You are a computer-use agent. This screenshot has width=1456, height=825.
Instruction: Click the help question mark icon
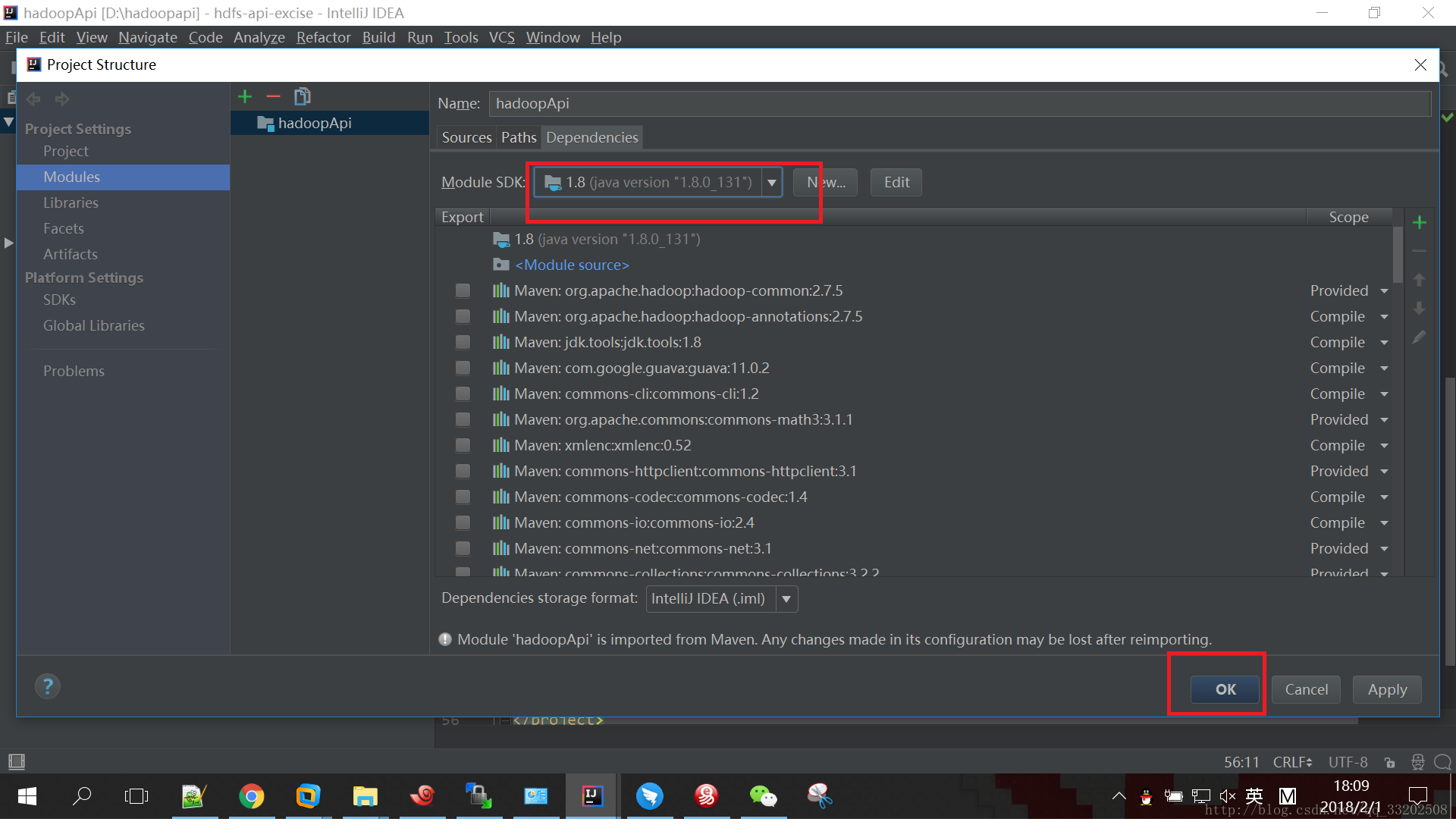click(x=47, y=687)
